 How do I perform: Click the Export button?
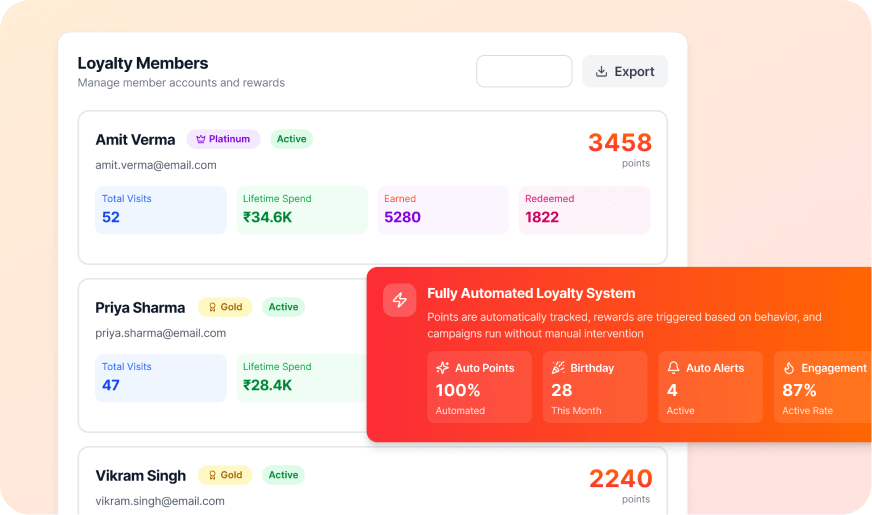625,72
